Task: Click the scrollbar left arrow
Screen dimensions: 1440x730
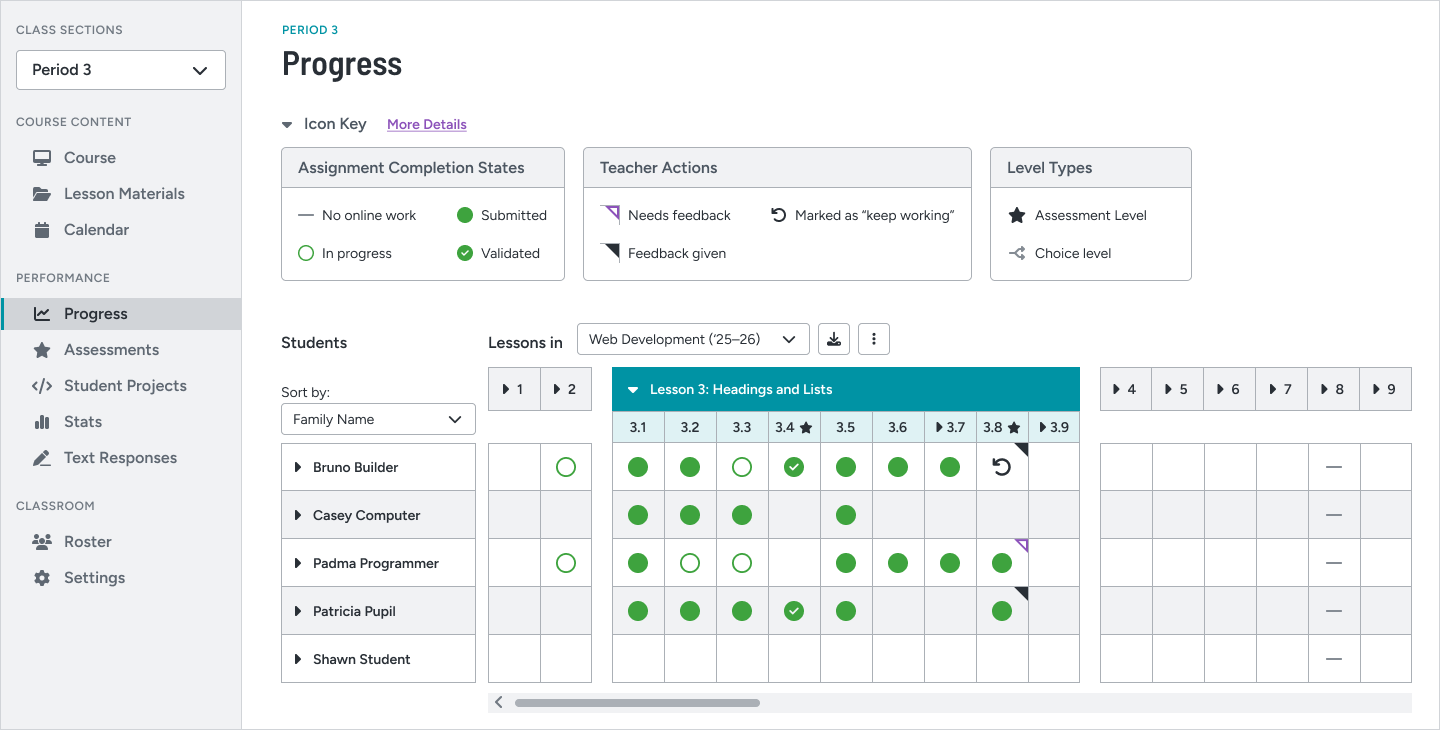Action: pos(499,703)
